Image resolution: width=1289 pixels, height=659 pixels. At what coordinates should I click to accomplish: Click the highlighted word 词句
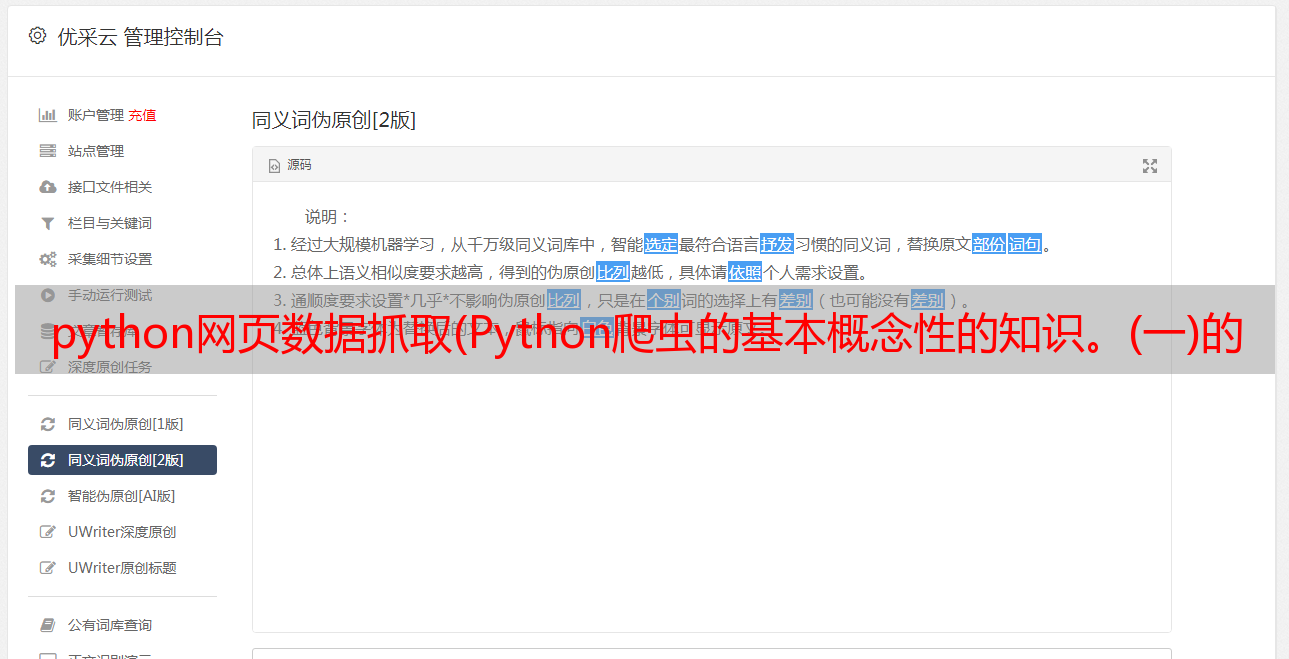(x=1025, y=244)
